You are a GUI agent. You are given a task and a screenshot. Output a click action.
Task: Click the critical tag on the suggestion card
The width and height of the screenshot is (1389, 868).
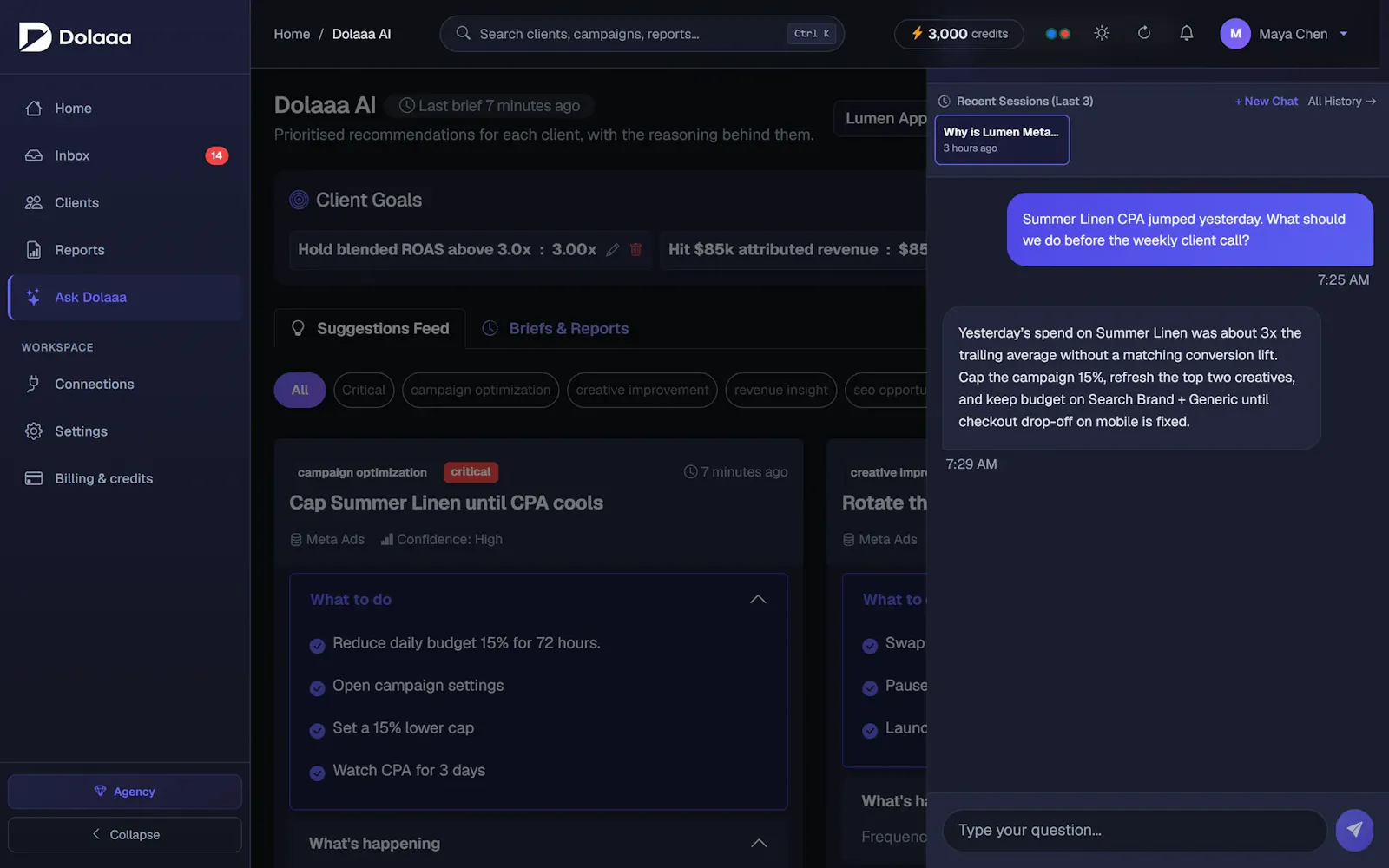471,472
